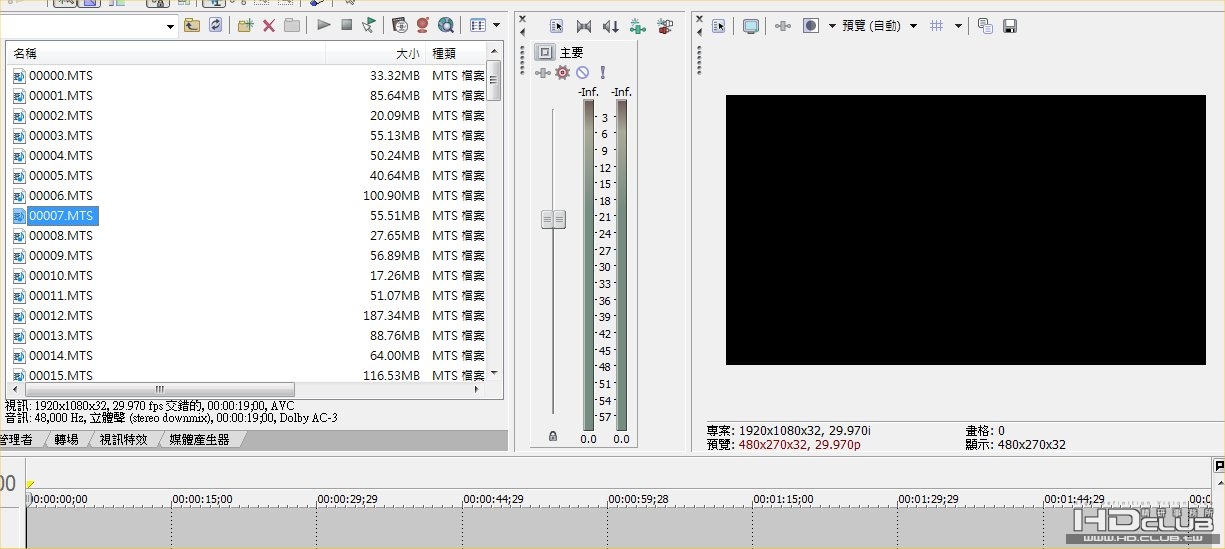The image size is (1225, 549).
Task: Collapse the mixer panel with the arrow
Action: pyautogui.click(x=522, y=32)
